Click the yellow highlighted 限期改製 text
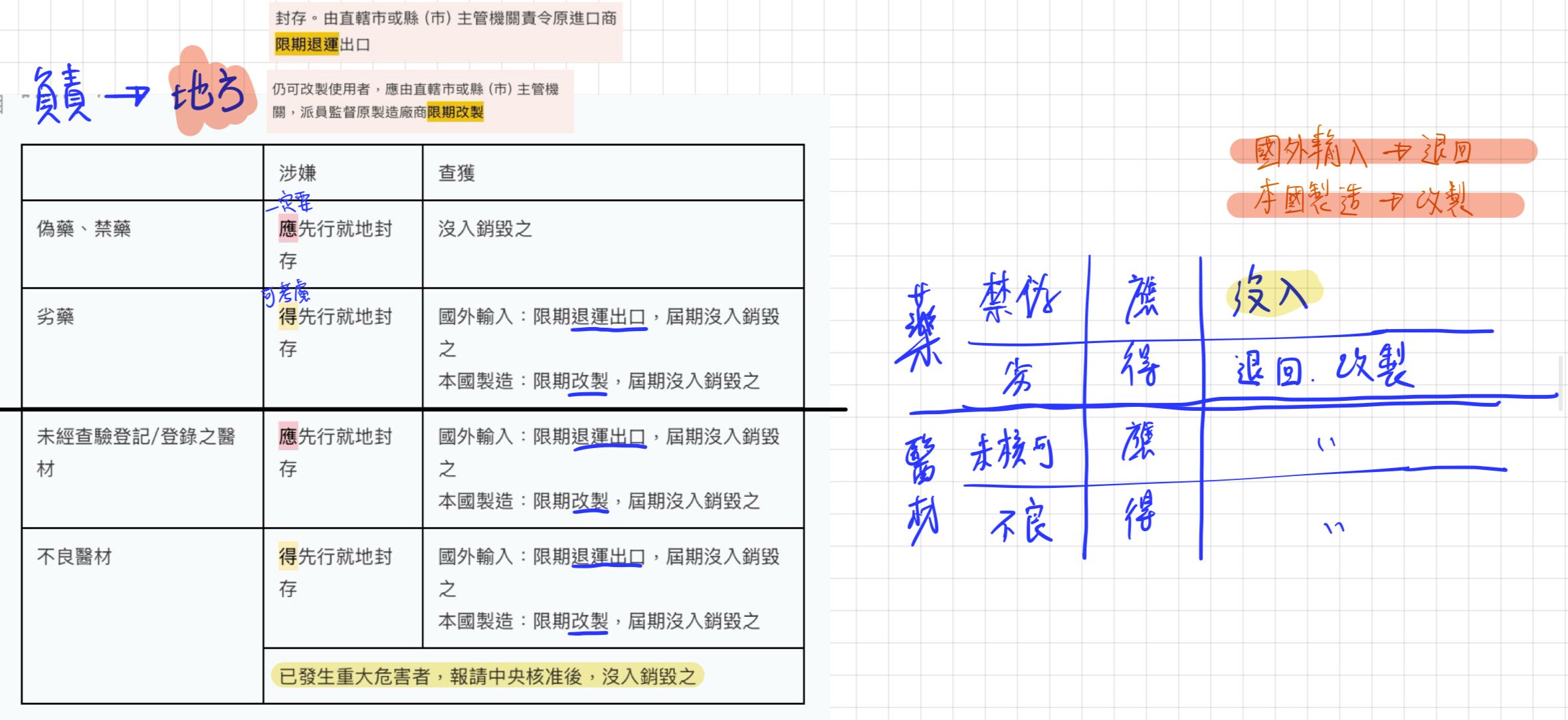The width and height of the screenshot is (1568, 720). 455,112
